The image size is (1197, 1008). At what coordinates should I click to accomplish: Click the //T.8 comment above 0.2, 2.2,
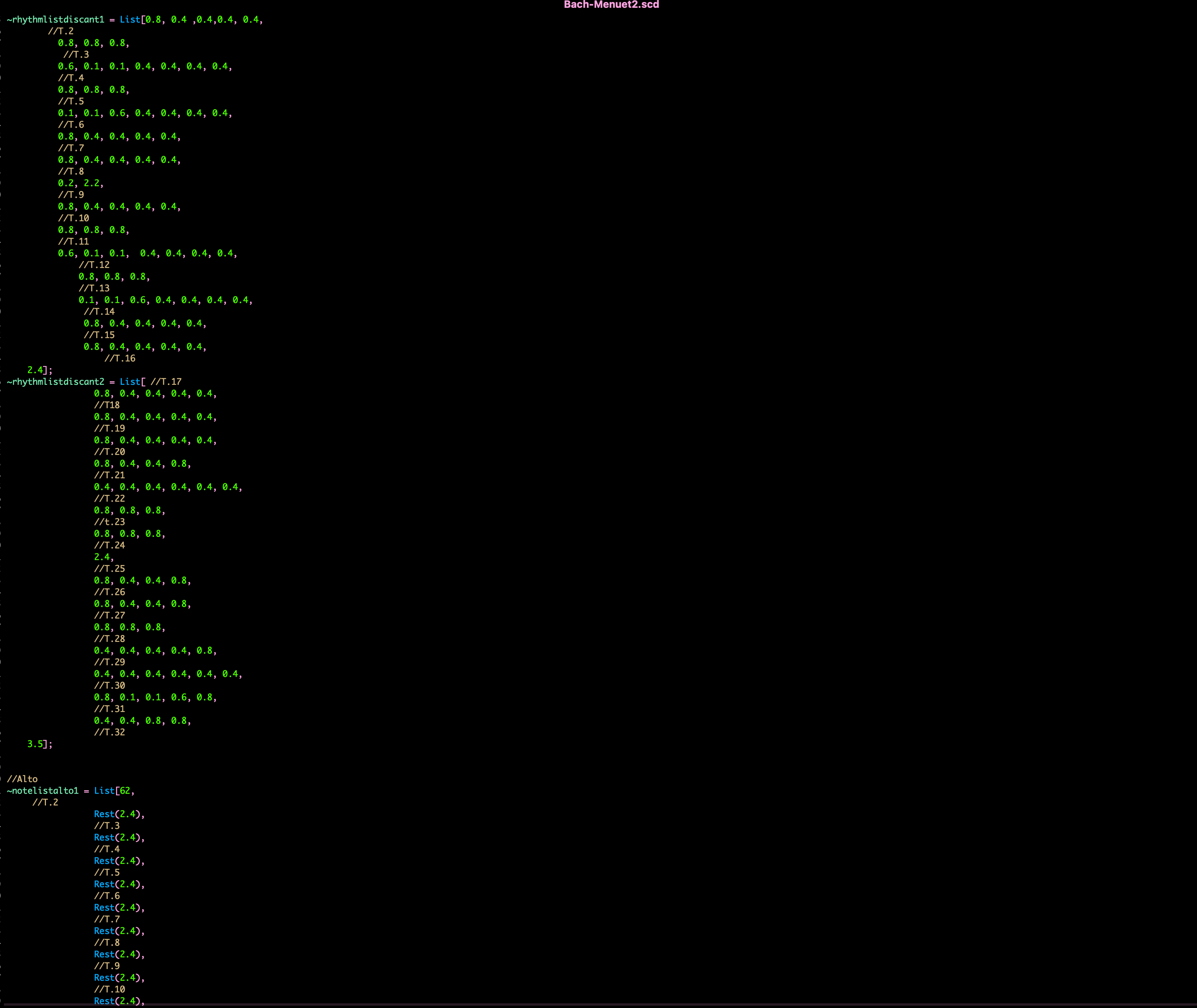(71, 171)
